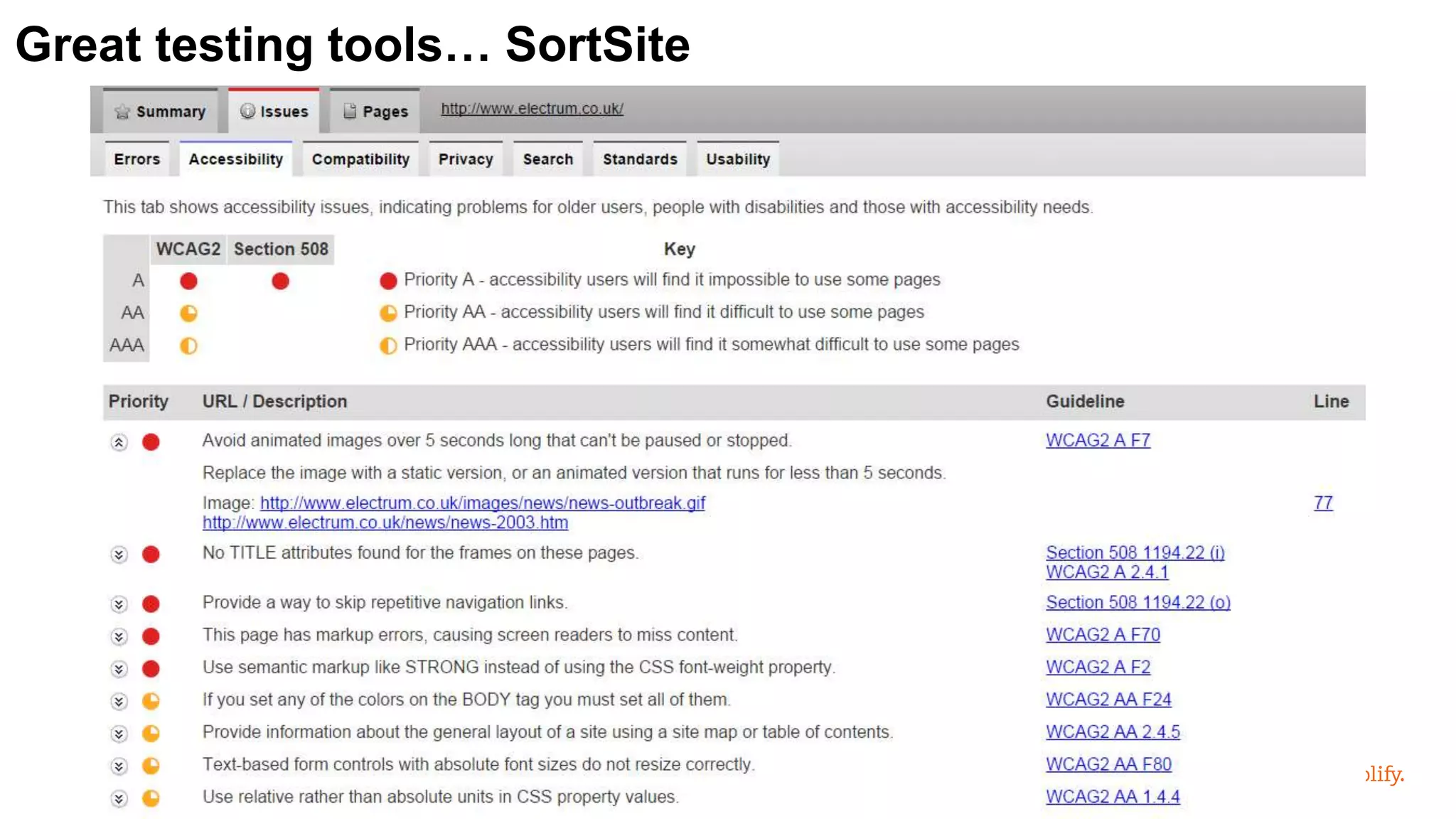Screen dimensions: 1456x819
Task: Click orange priority icon for BODY colors issue
Action: click(x=151, y=701)
